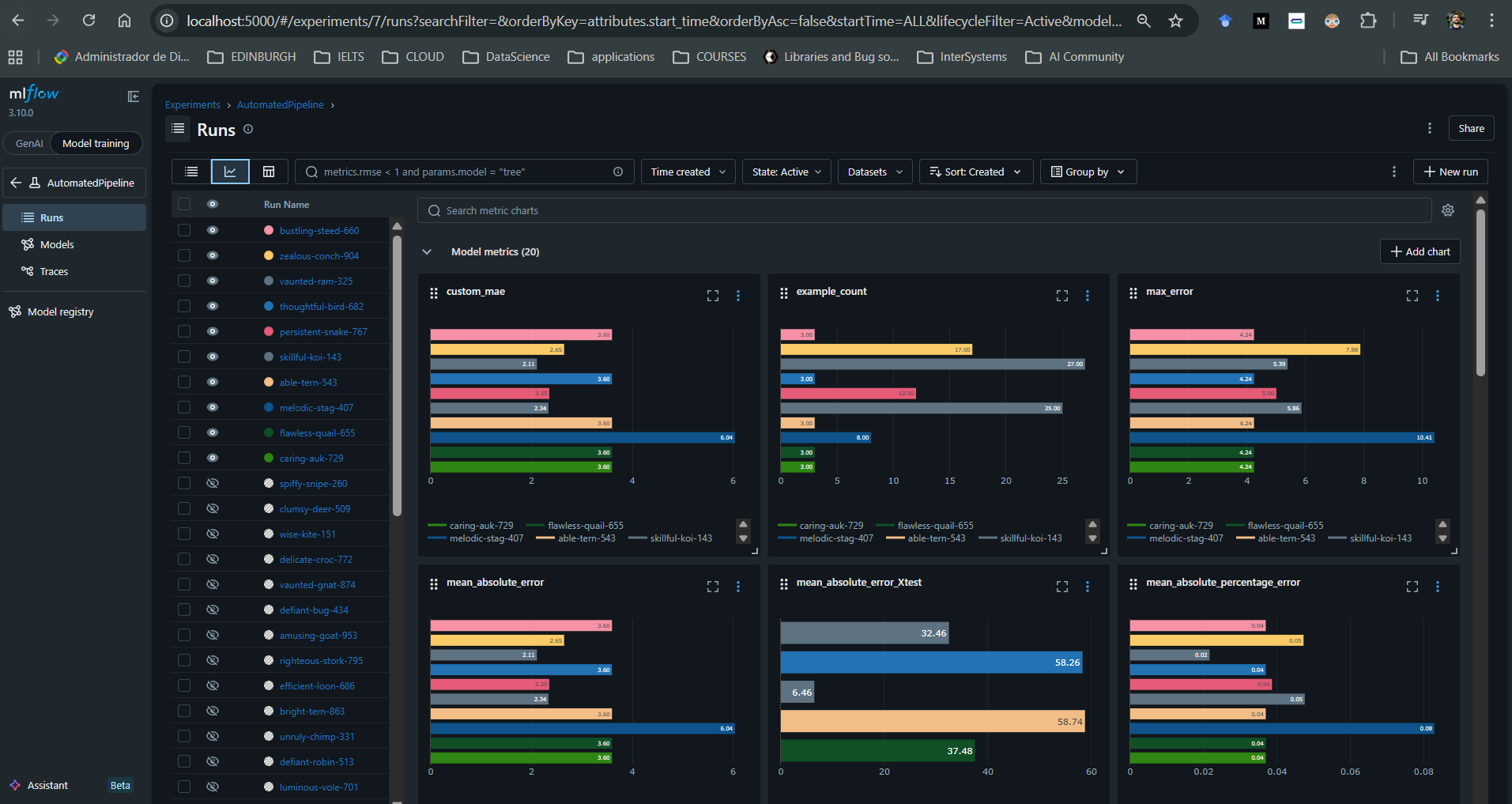Viewport: 1512px width, 804px height.
Task: Open Models in the sidebar
Action: coord(57,244)
